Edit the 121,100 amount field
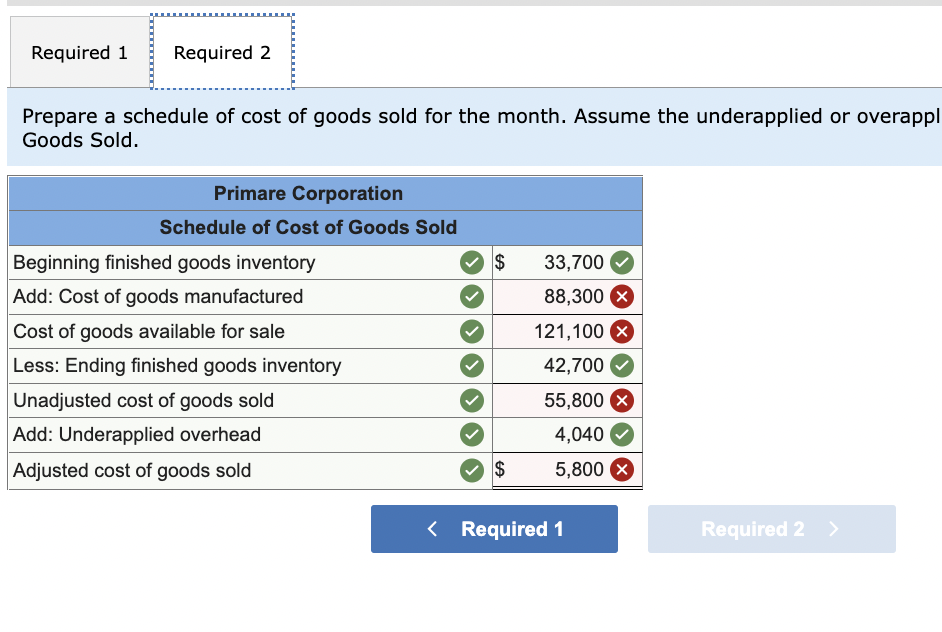 click(567, 332)
